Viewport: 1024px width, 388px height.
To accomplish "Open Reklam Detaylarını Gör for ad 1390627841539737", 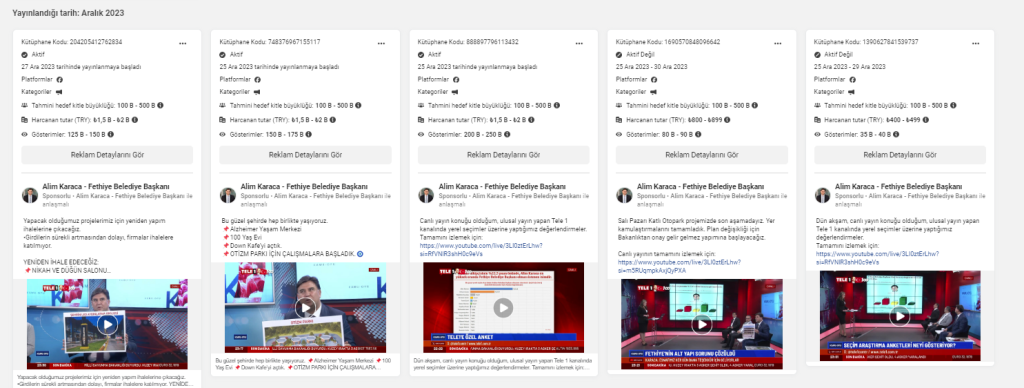I will point(900,155).
